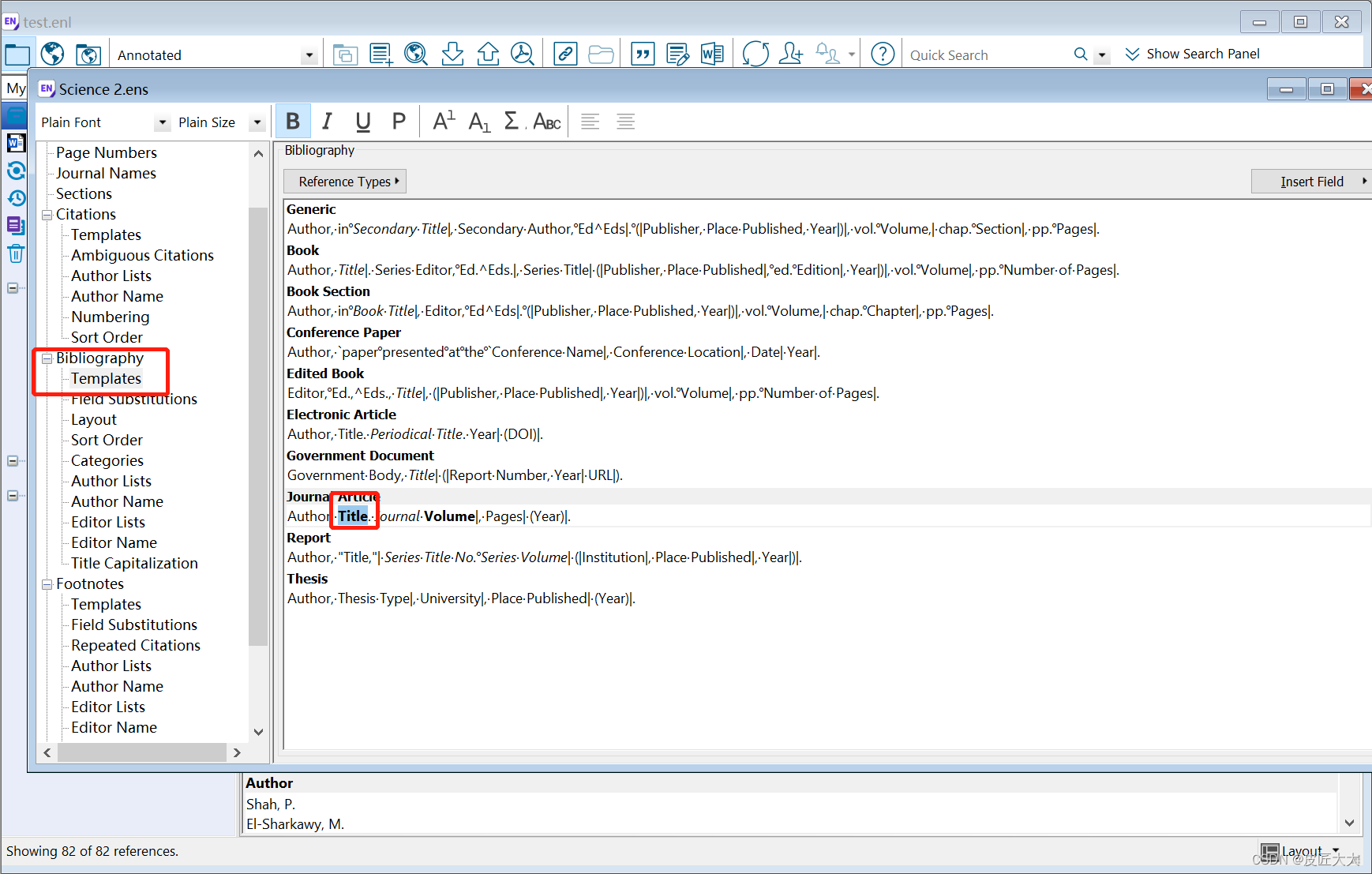Toggle italic formatting in the style editor
Image resolution: width=1372 pixels, height=874 pixels.
coord(328,121)
